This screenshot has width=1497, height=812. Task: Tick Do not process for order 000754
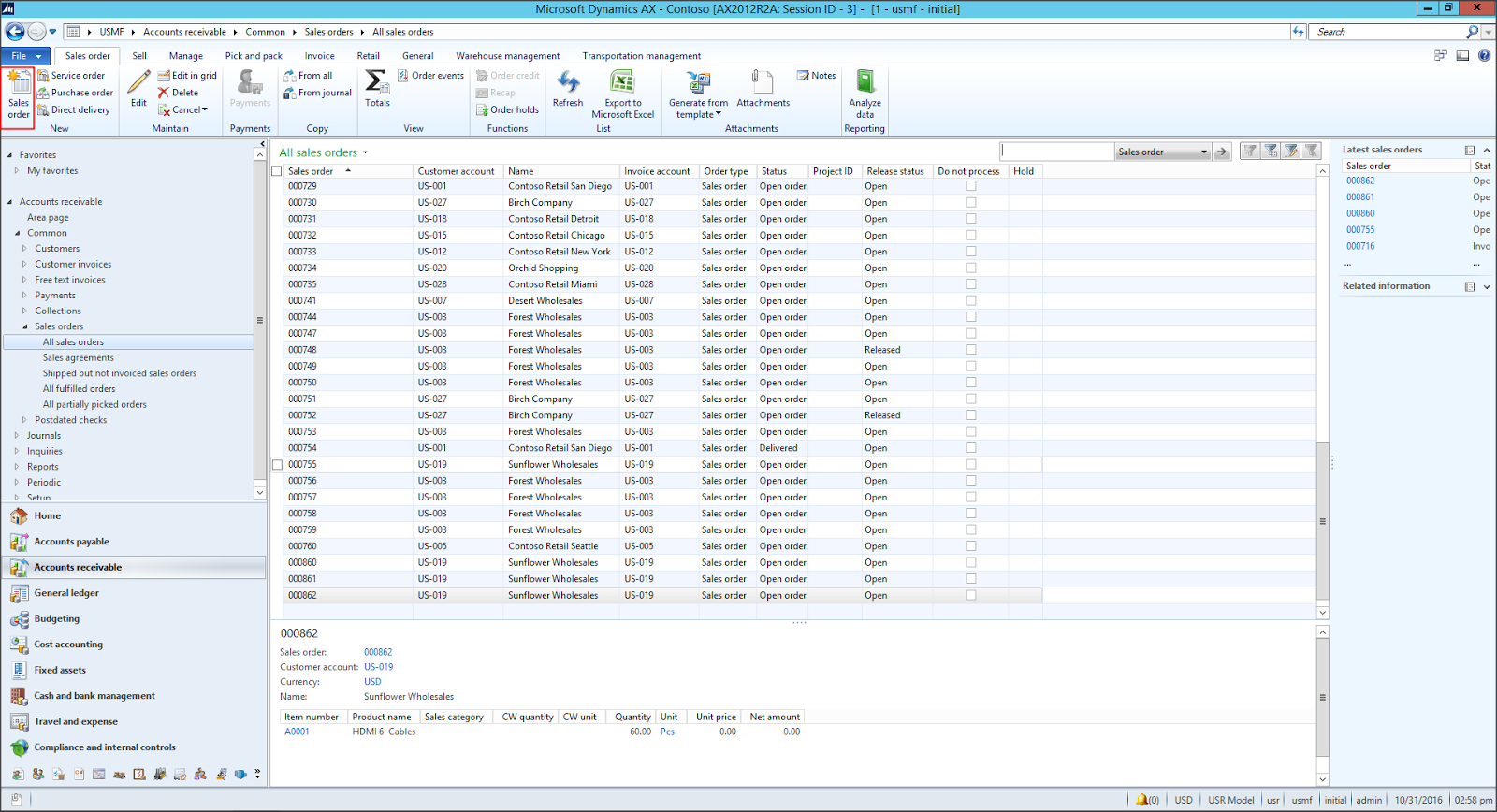pos(970,448)
